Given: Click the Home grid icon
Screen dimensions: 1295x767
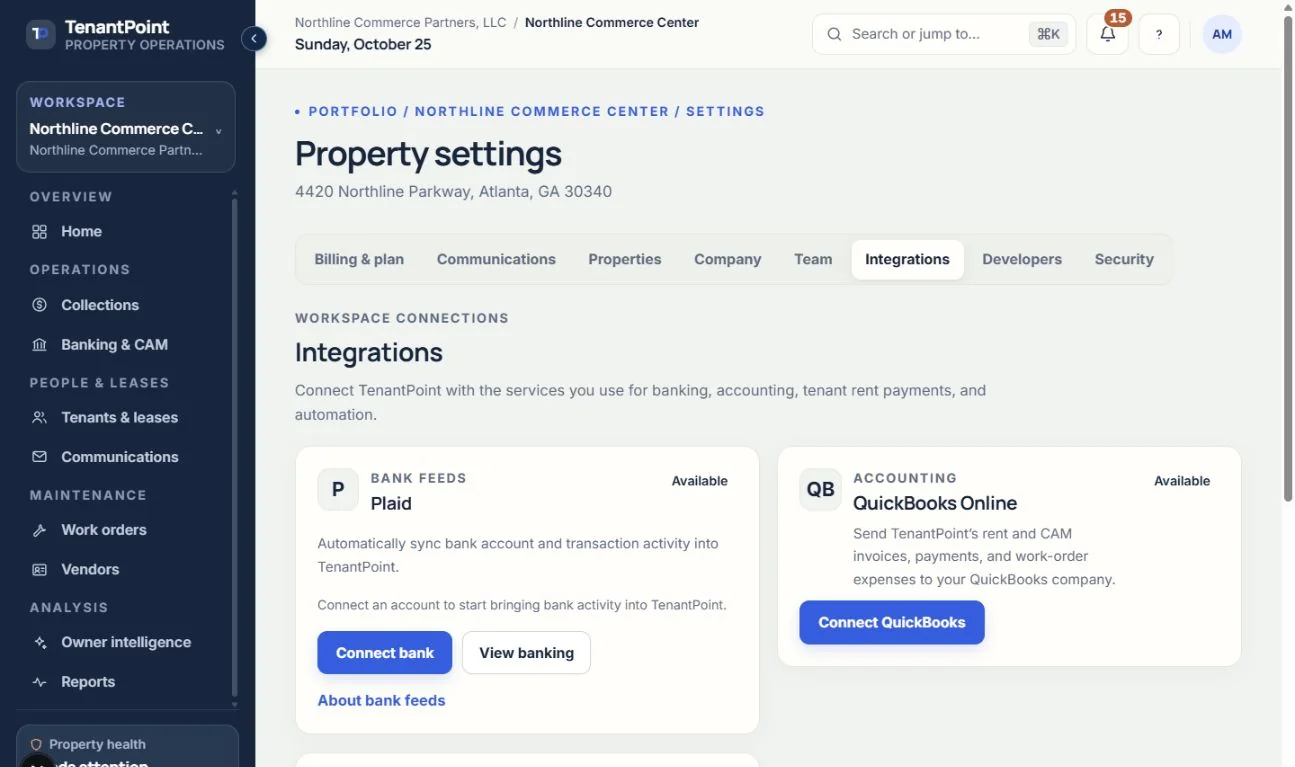Looking at the screenshot, I should coord(40,232).
